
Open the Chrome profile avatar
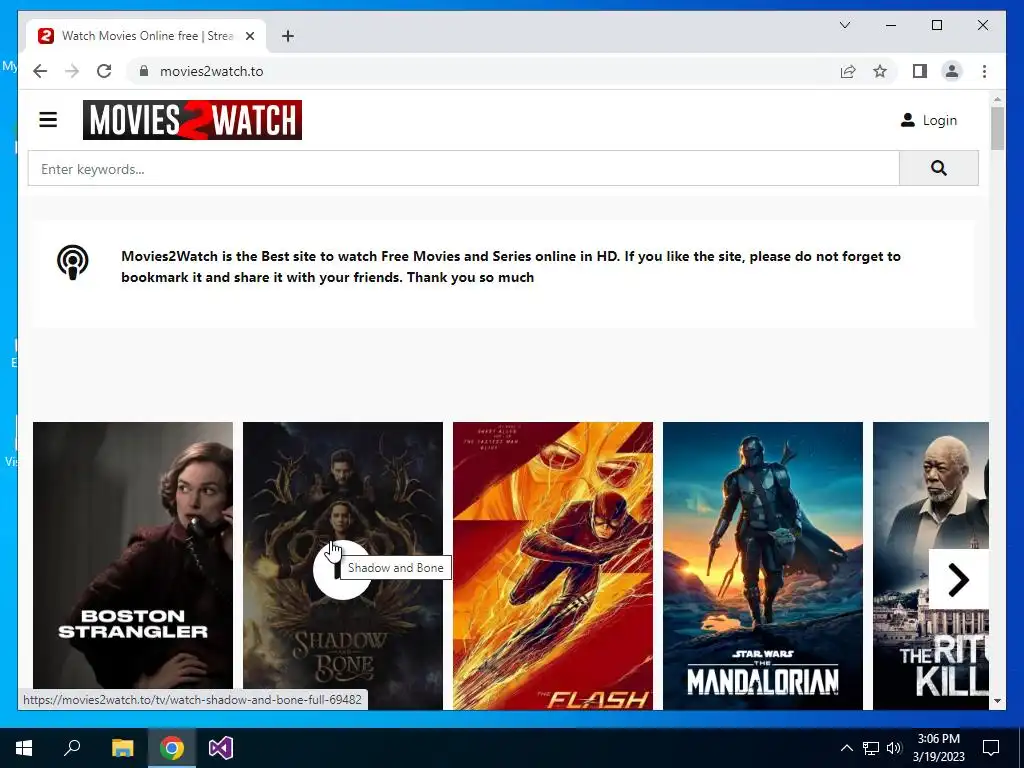click(952, 71)
